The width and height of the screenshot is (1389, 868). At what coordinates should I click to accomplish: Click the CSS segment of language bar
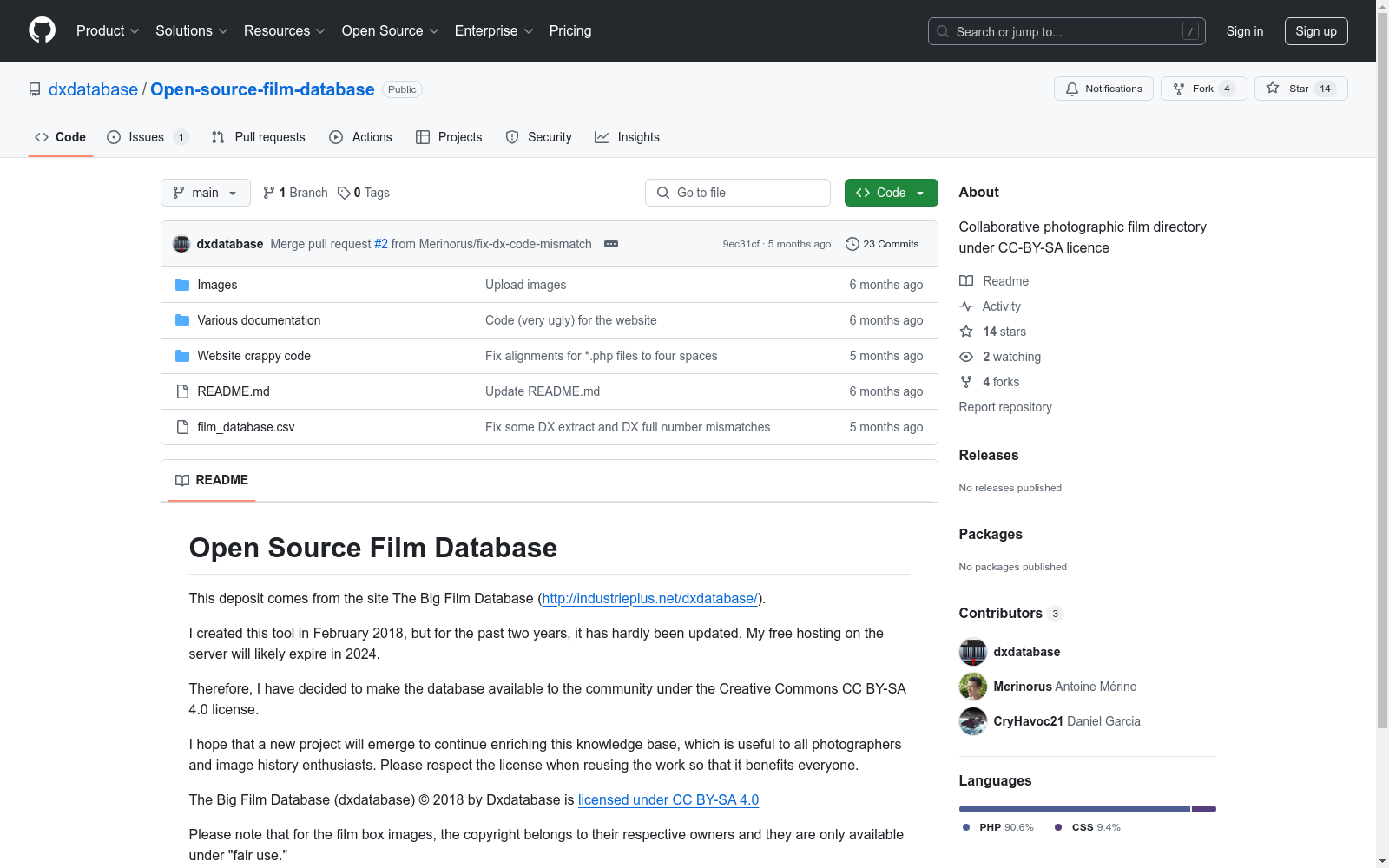(1204, 809)
